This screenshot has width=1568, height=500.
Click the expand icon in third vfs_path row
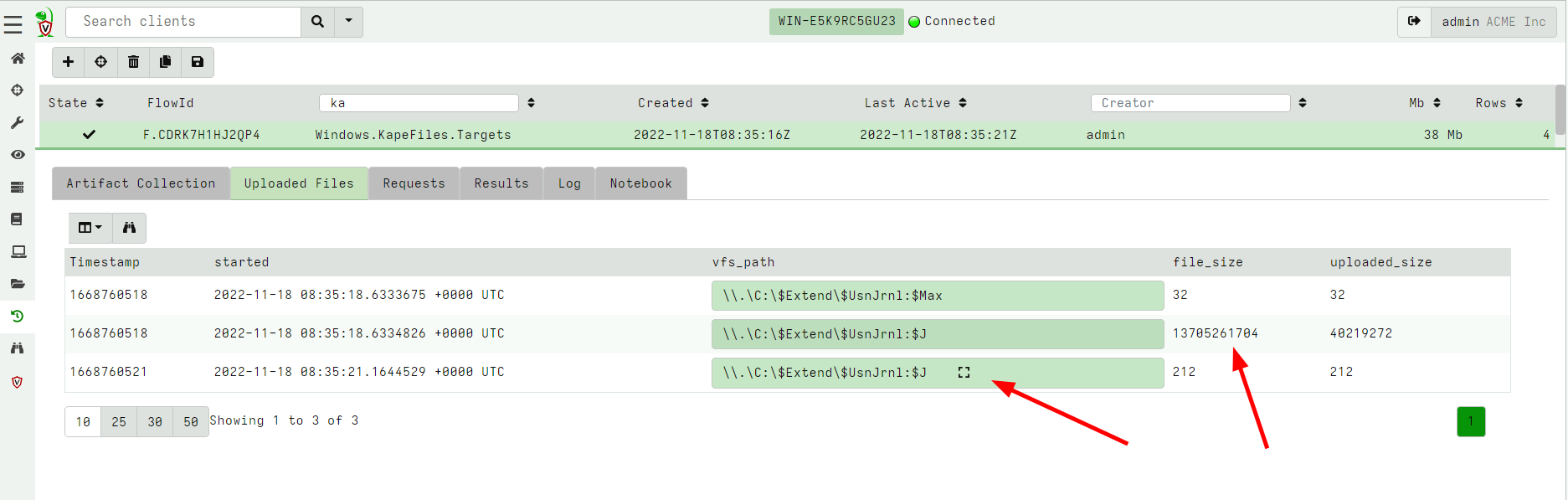pos(964,373)
